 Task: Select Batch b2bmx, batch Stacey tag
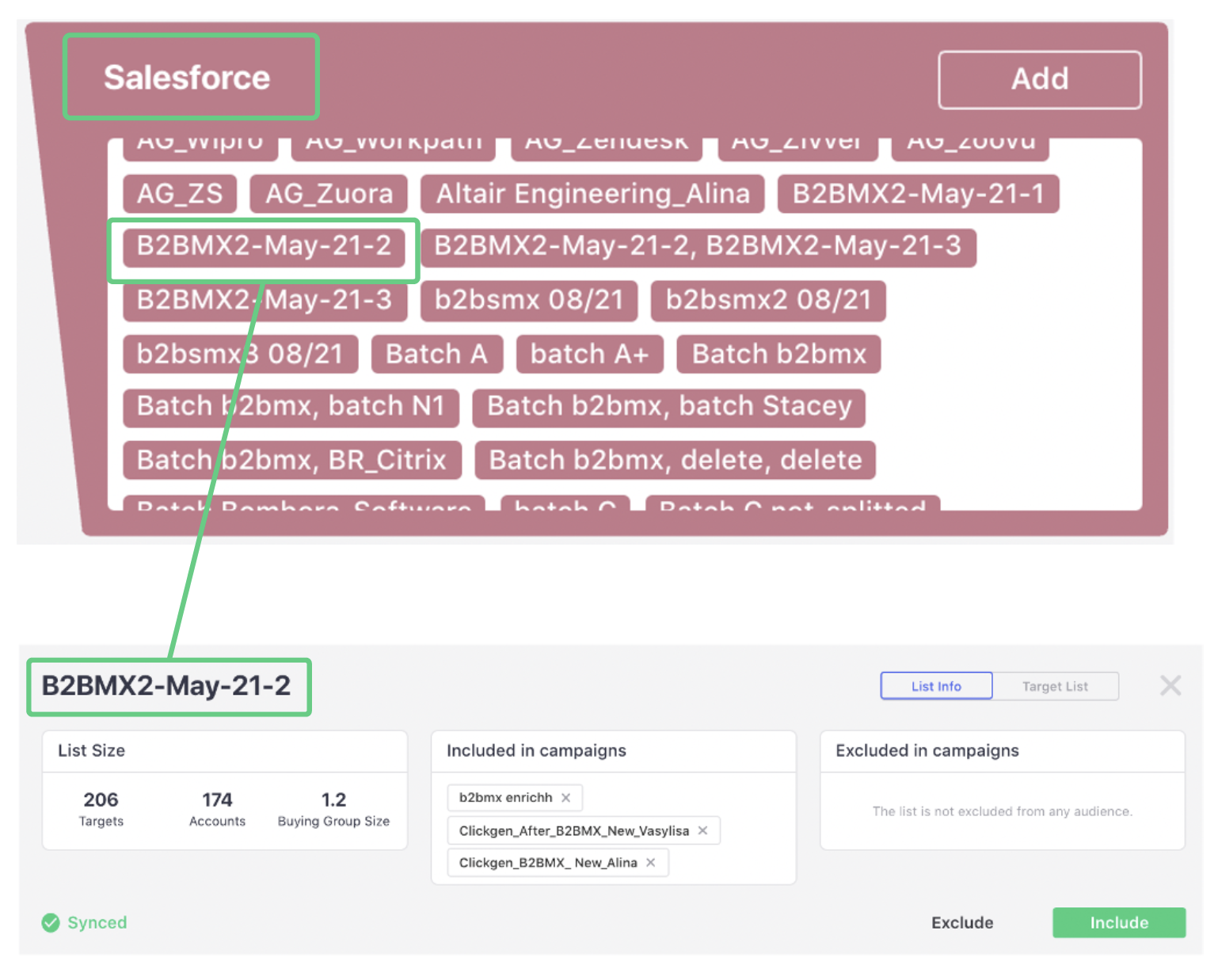(x=668, y=406)
